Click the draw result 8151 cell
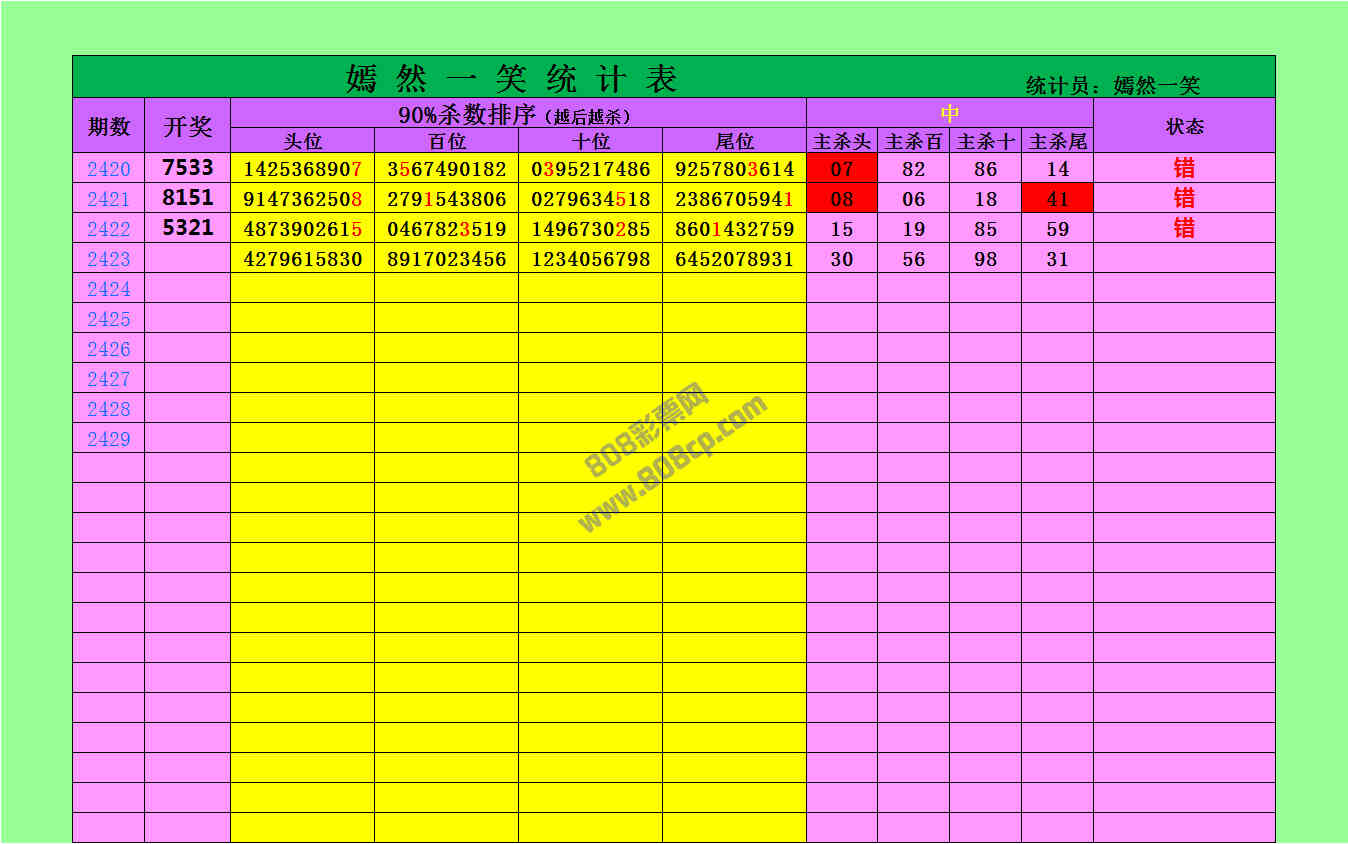The width and height of the screenshot is (1348, 844). [188, 198]
